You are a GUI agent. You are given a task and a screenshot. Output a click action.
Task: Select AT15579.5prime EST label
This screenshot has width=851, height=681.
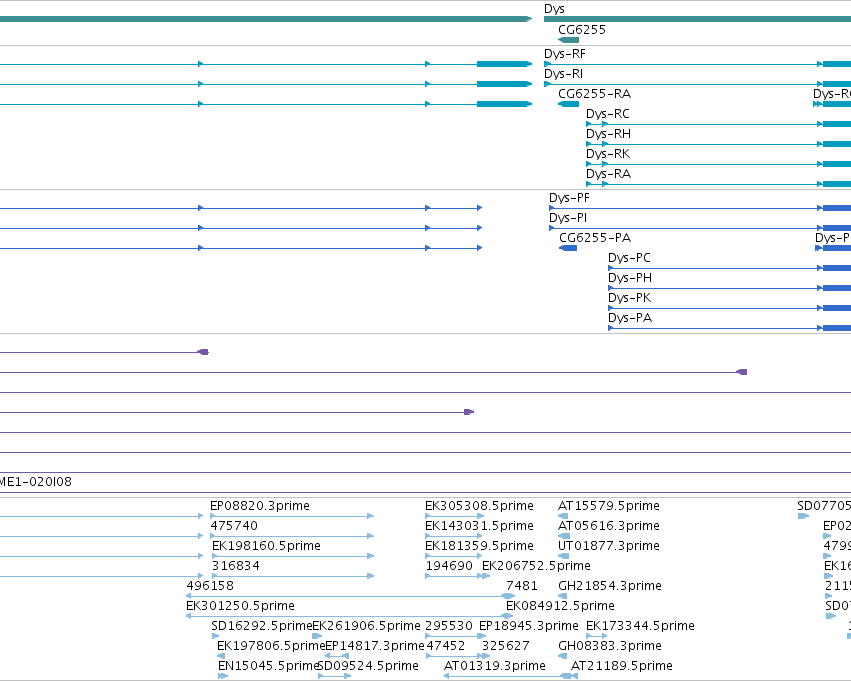click(x=609, y=506)
